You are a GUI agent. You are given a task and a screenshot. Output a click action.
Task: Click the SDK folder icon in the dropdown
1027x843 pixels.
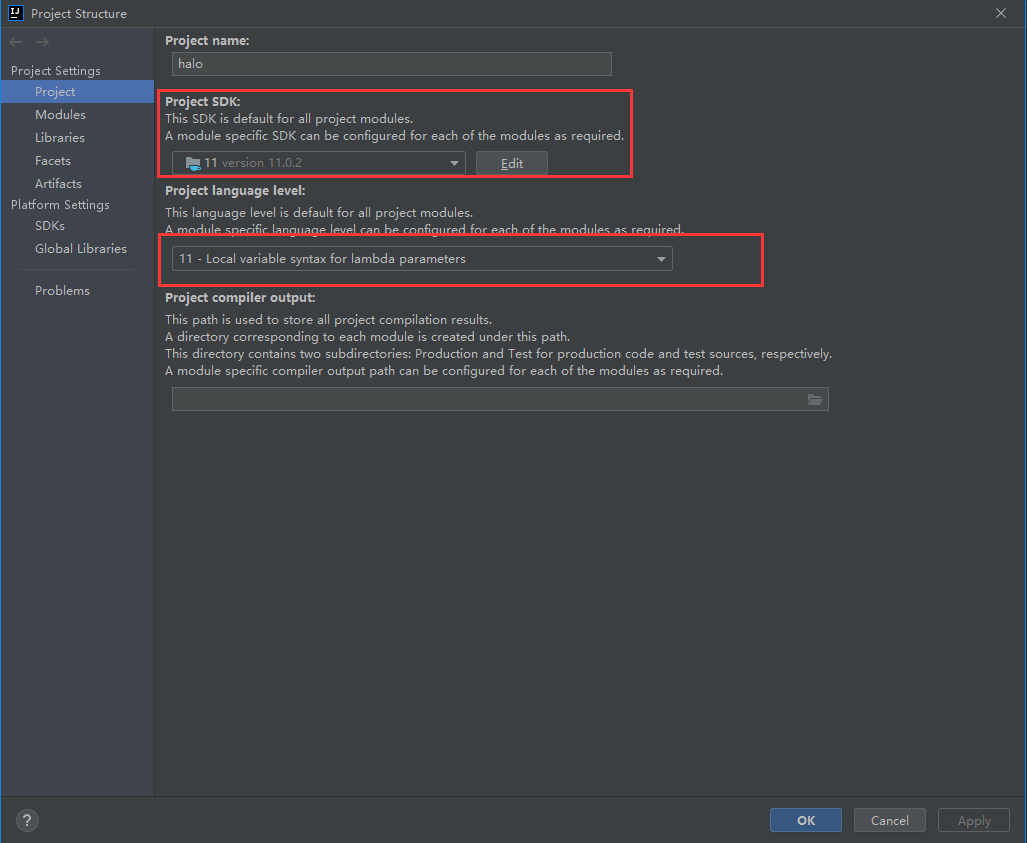(x=193, y=163)
